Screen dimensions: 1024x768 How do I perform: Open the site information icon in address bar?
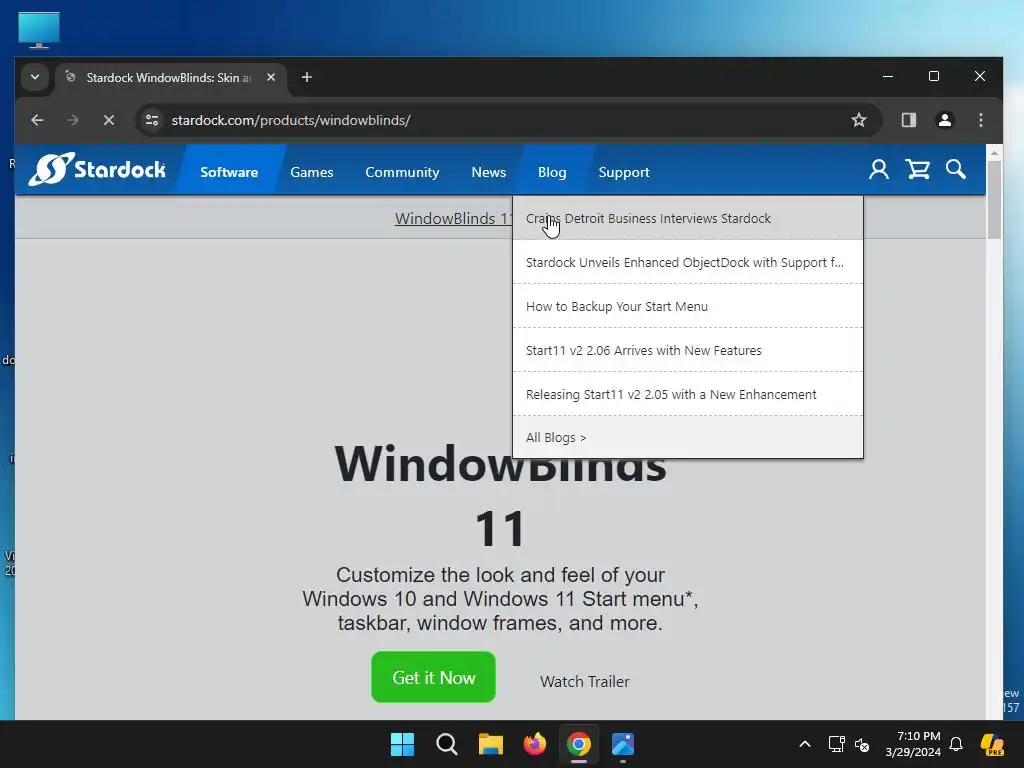coord(152,120)
